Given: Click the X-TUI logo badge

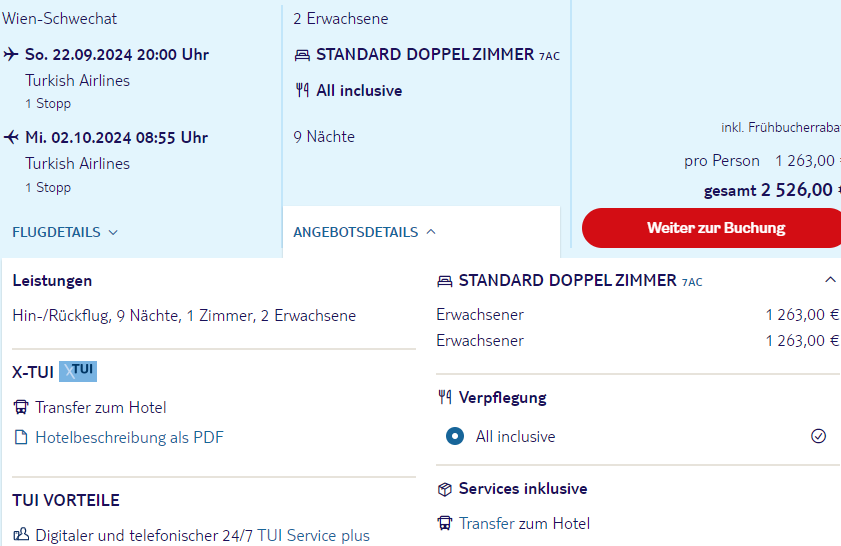Looking at the screenshot, I should (x=78, y=371).
